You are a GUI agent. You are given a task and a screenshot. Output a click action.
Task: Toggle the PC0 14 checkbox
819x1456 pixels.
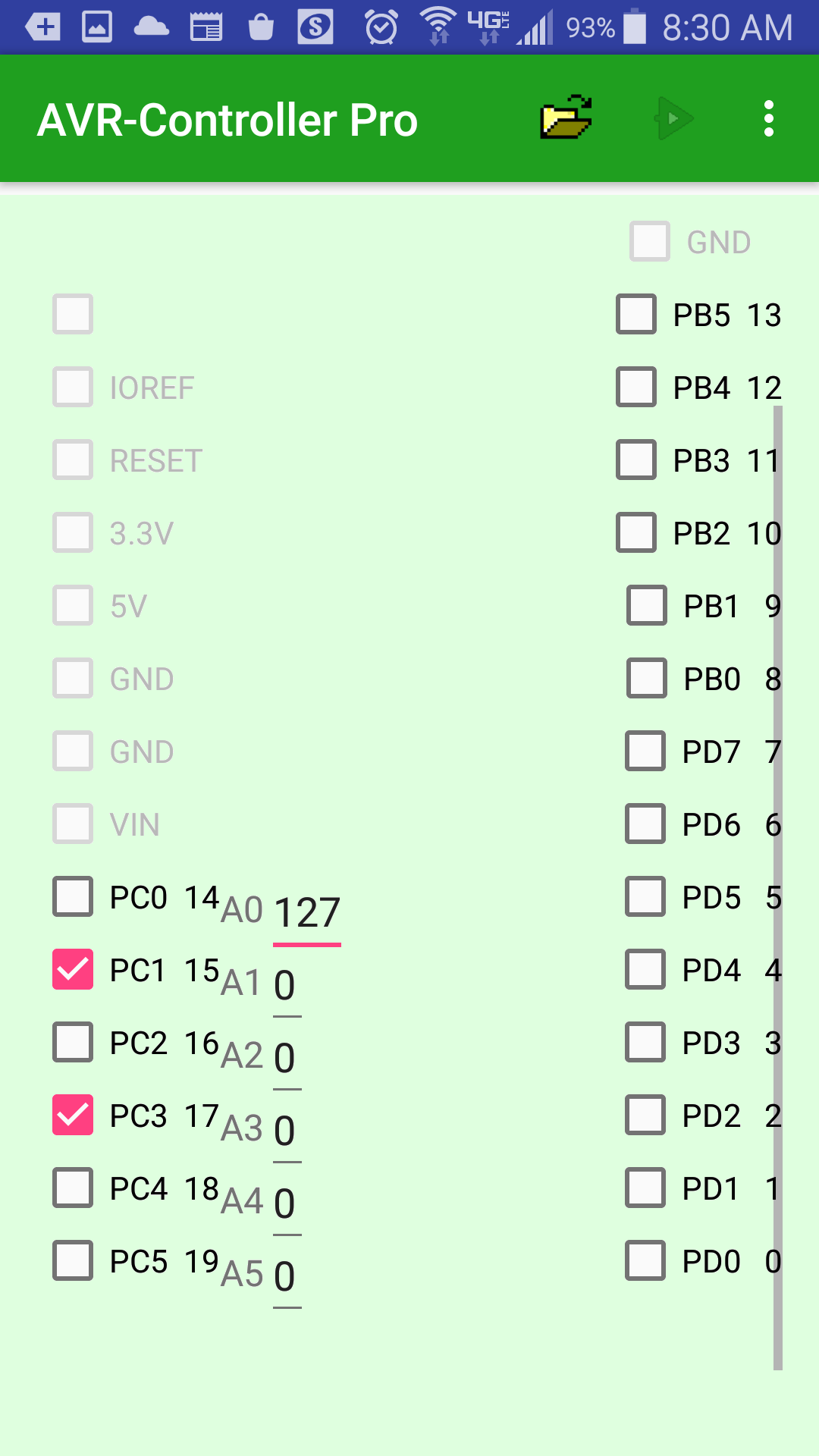point(73,896)
